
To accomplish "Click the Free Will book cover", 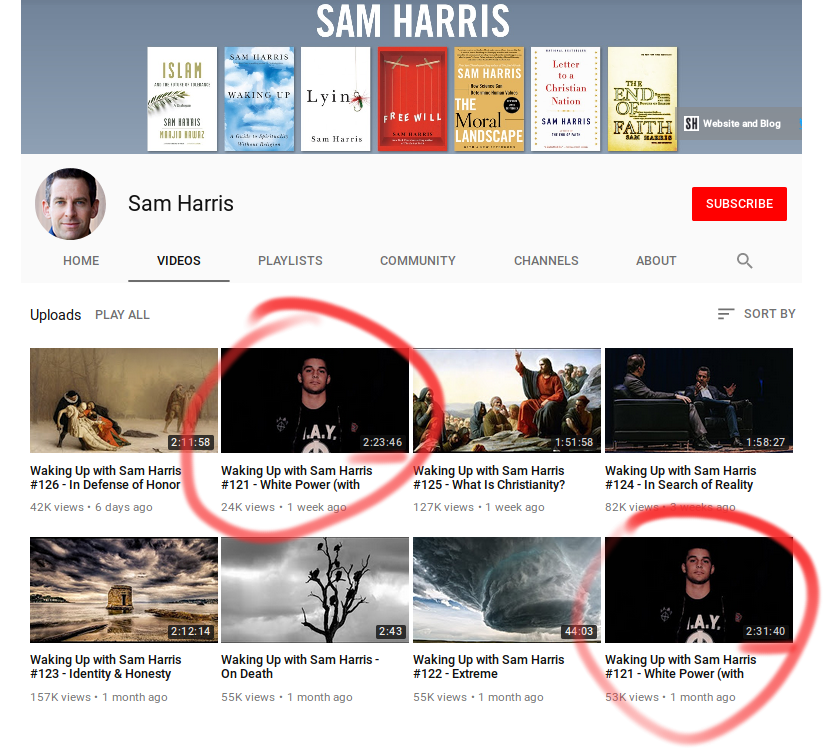I will 413,99.
